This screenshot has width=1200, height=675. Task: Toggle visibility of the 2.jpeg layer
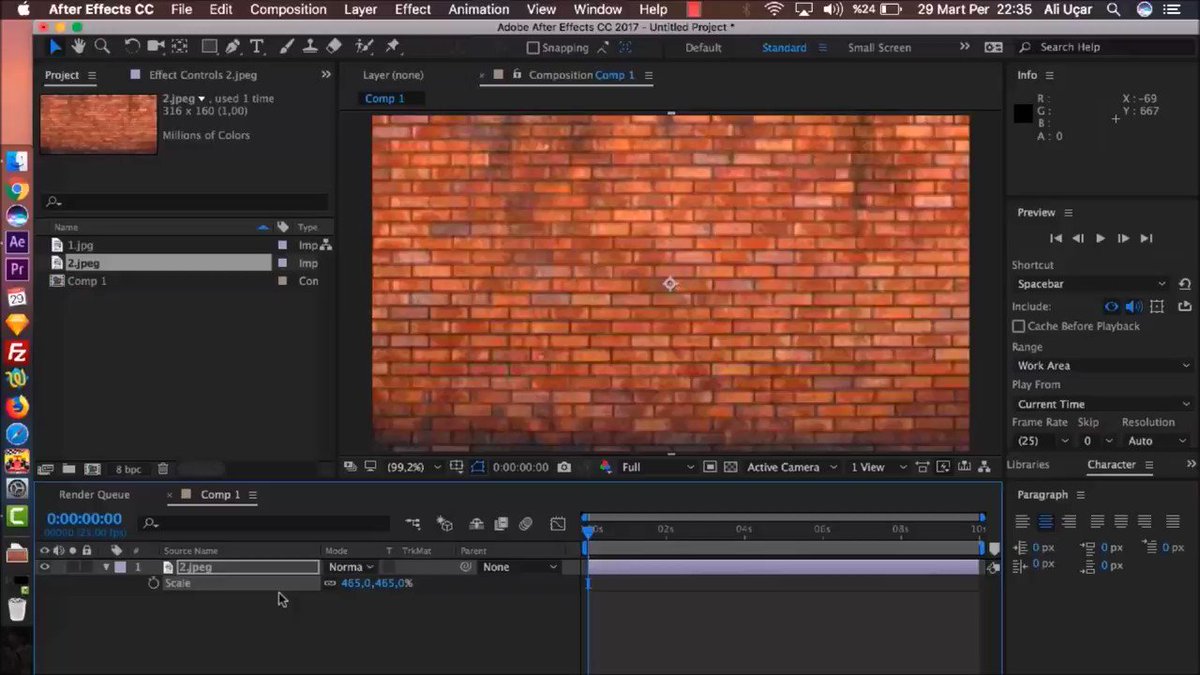coord(43,566)
